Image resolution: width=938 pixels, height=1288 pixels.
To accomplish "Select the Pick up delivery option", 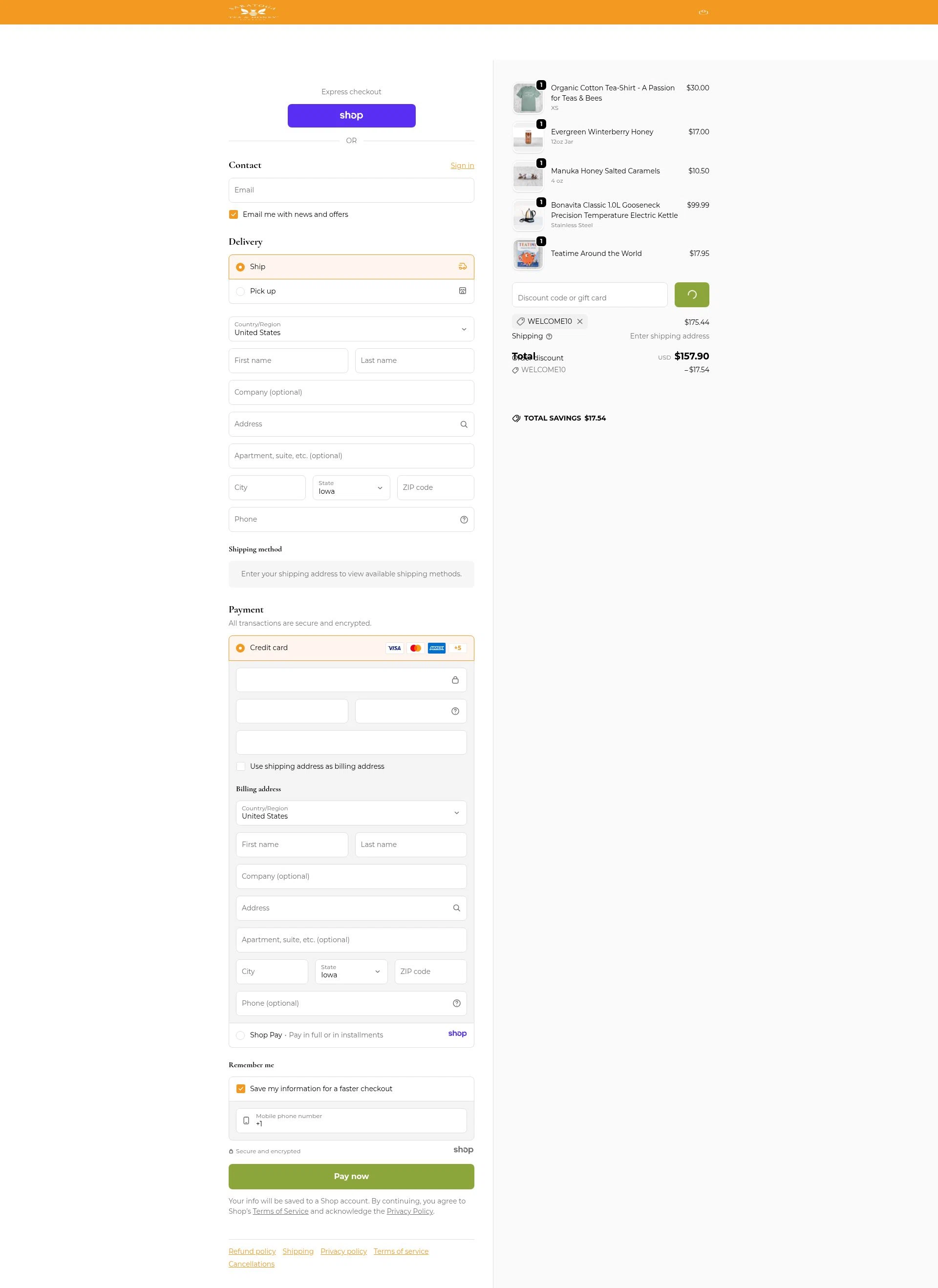I will click(240, 291).
